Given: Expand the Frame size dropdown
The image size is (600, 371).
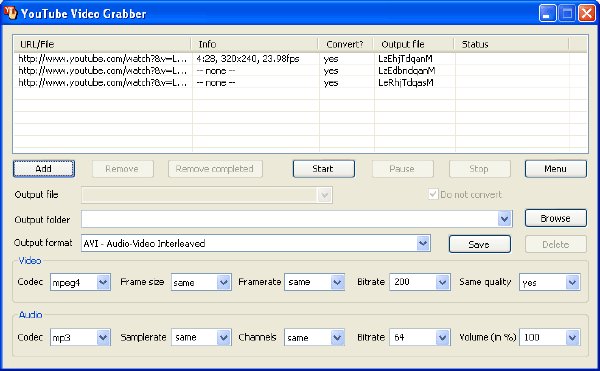Looking at the screenshot, I should pyautogui.click(x=223, y=282).
